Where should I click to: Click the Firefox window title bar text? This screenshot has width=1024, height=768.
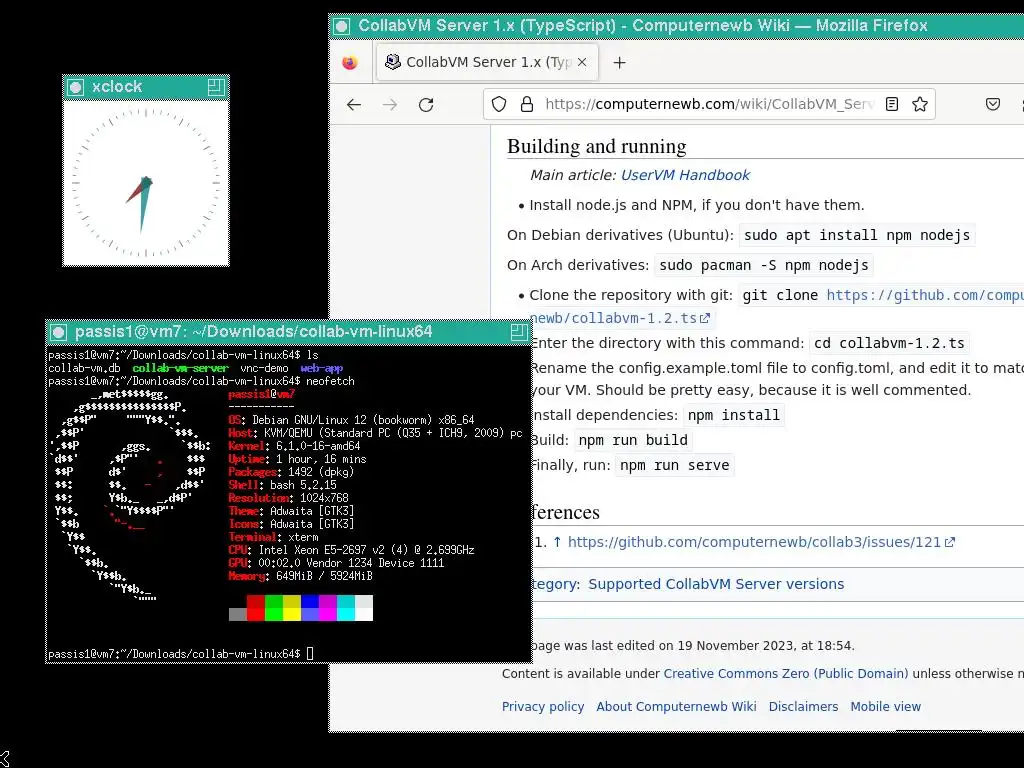tap(643, 25)
